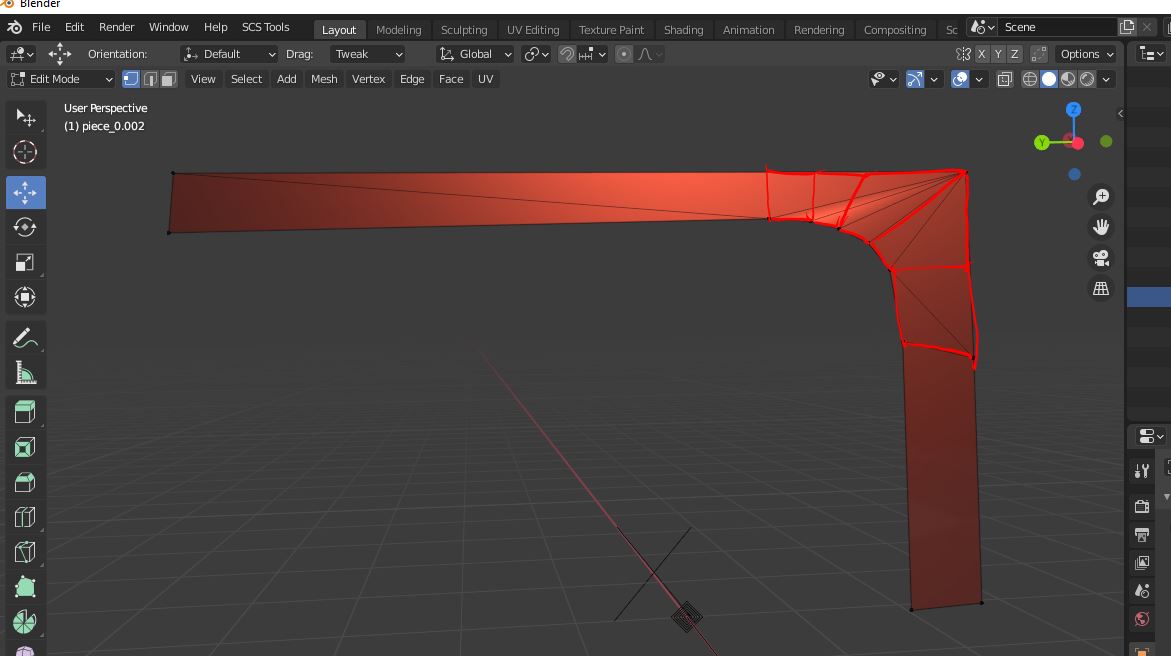Viewport: 1171px width, 656px height.
Task: Activate the Move tool in toolbar
Action: 25,193
